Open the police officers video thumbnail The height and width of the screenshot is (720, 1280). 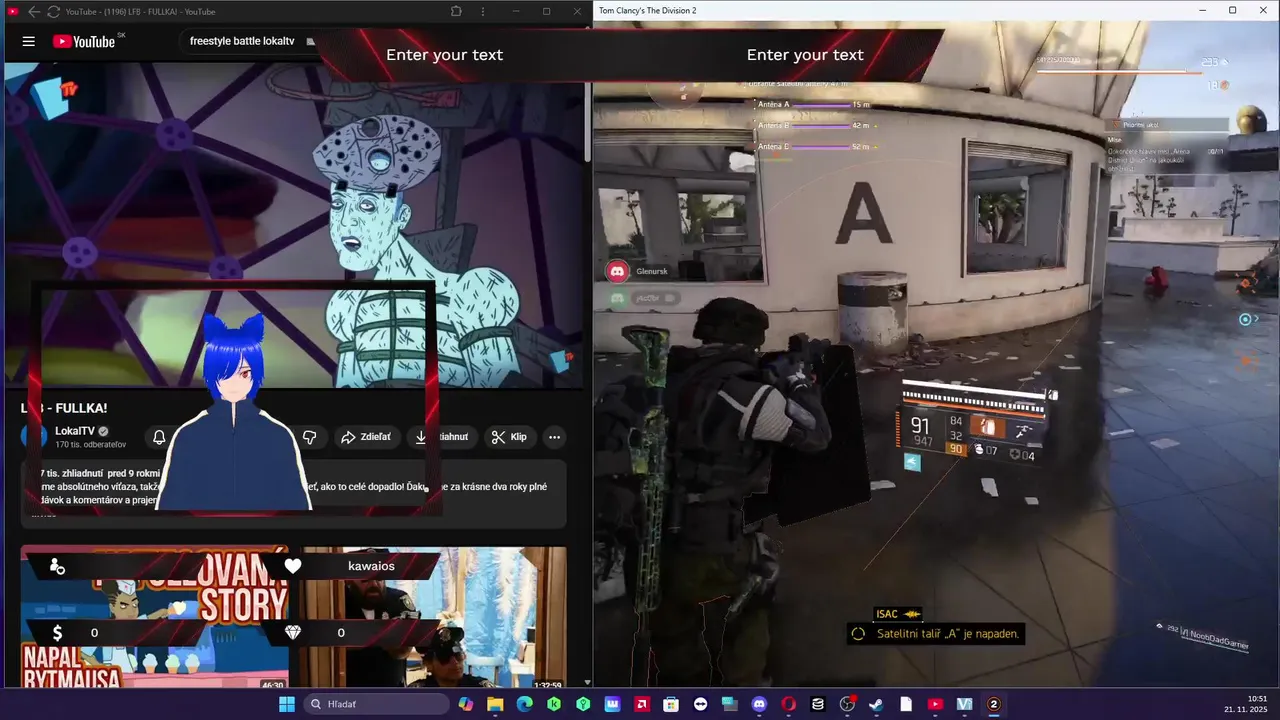(x=434, y=617)
